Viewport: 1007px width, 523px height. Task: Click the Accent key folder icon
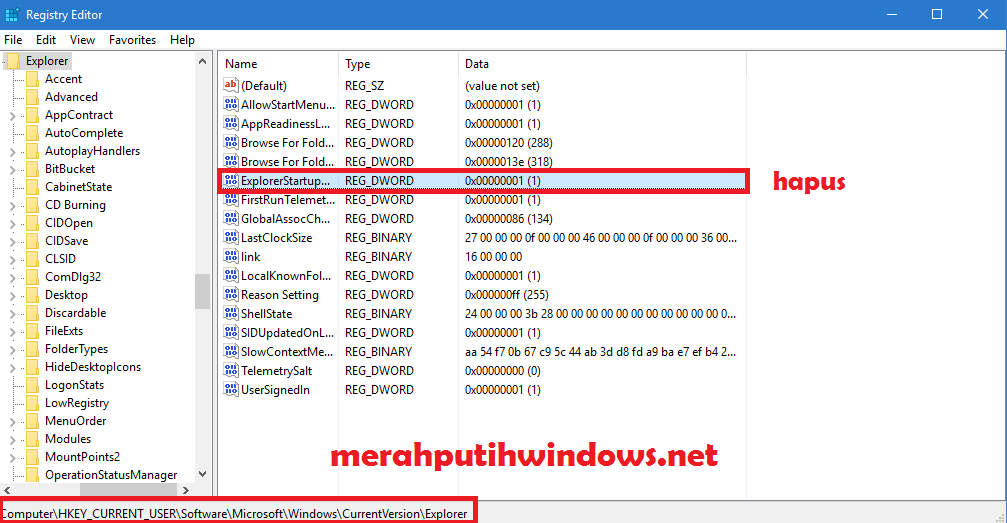coord(33,79)
